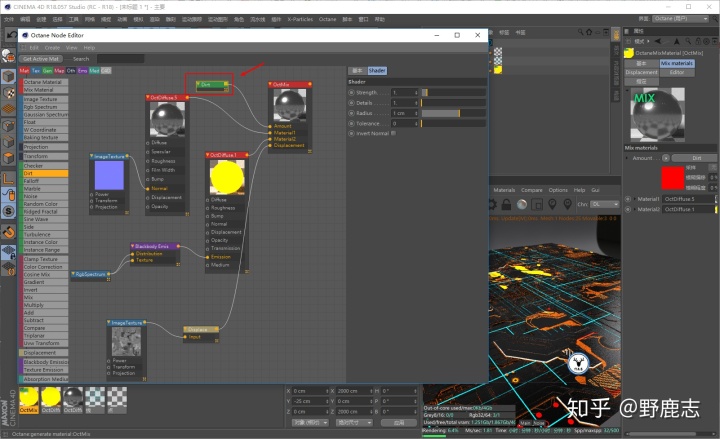Switch to the Shader tab in node properties
The height and width of the screenshot is (439, 720).
(377, 71)
